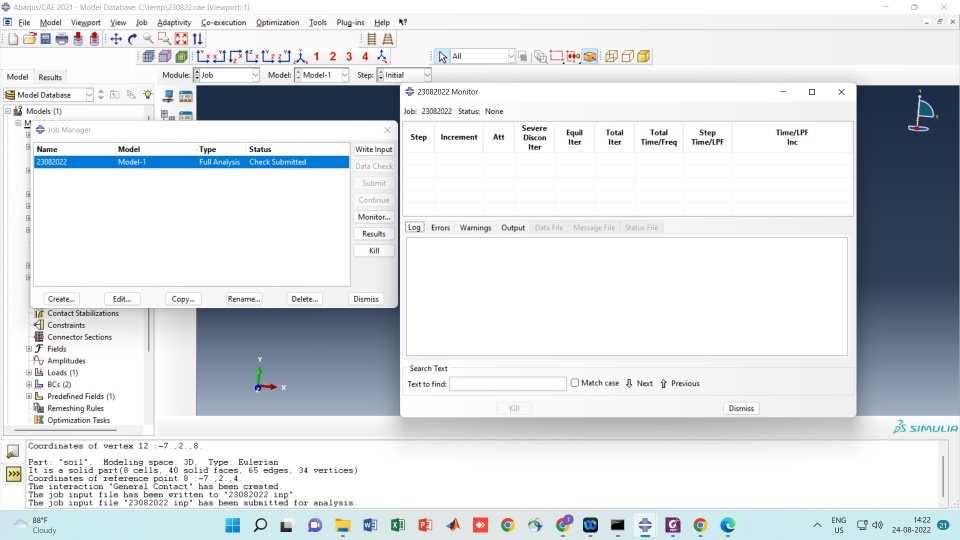
Task: Collapse the Models (1) tree node
Action: pyautogui.click(x=8, y=111)
